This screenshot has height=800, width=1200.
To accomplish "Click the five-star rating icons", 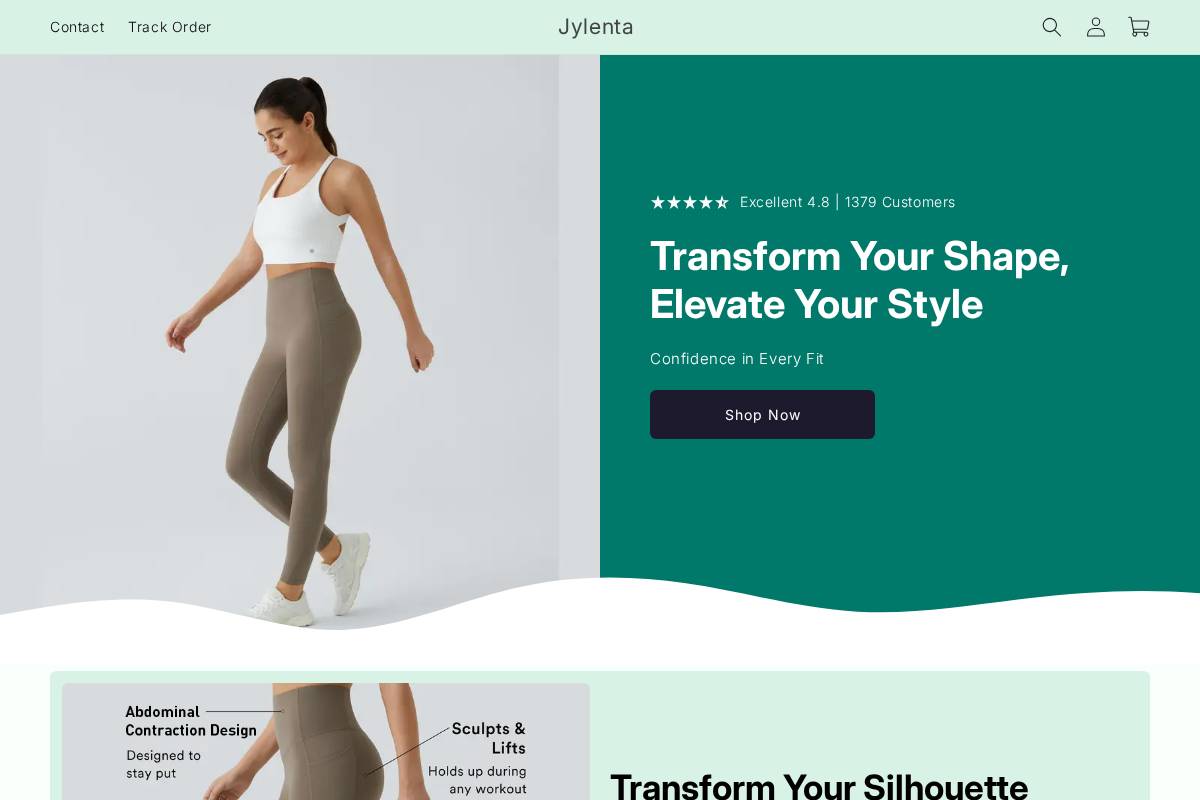I will click(690, 202).
